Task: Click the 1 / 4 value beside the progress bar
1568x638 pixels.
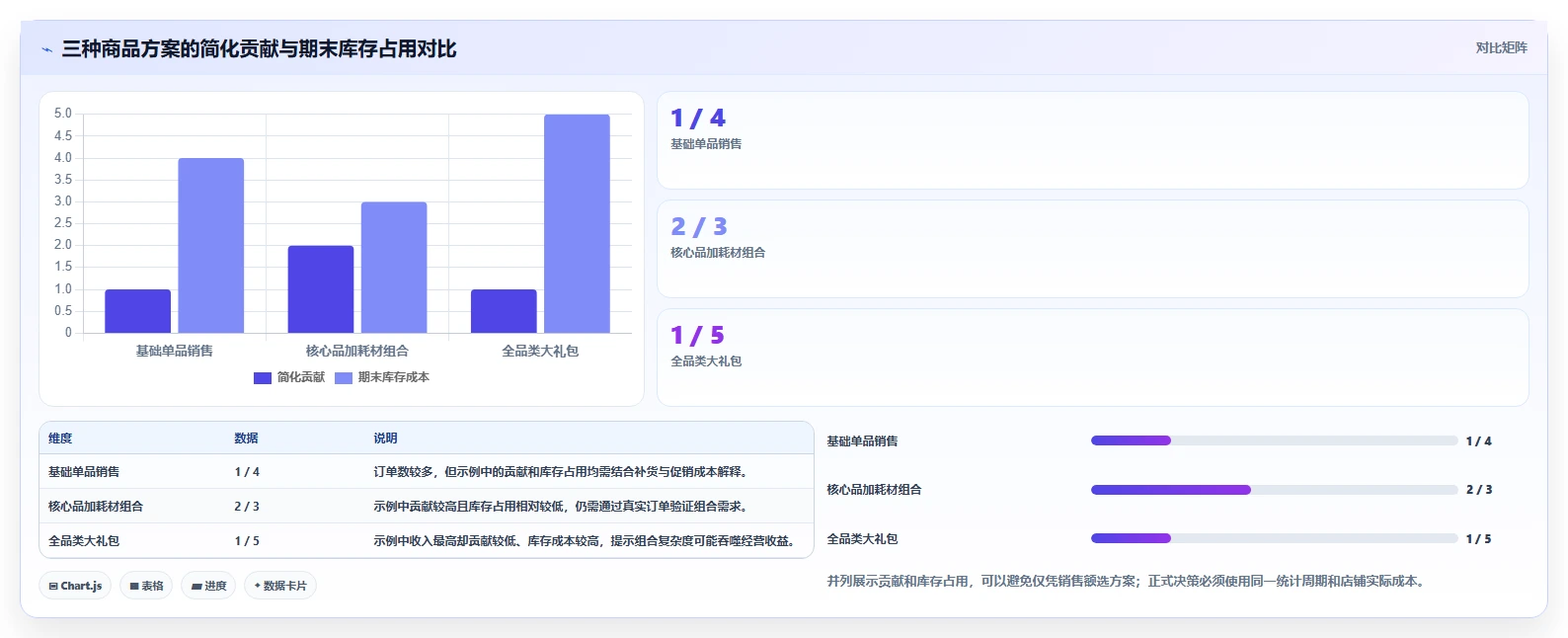Action: 1478,441
